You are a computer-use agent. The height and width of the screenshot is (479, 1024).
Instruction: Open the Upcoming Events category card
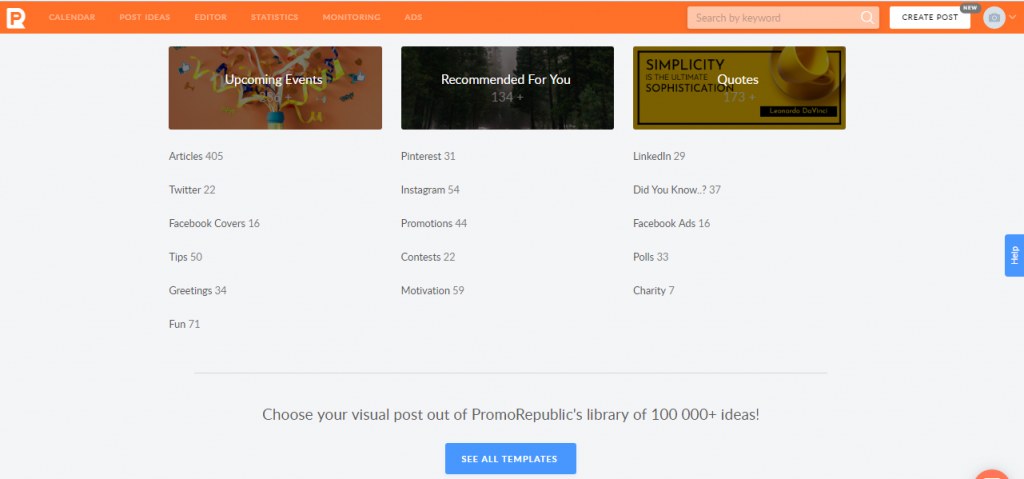coord(275,88)
